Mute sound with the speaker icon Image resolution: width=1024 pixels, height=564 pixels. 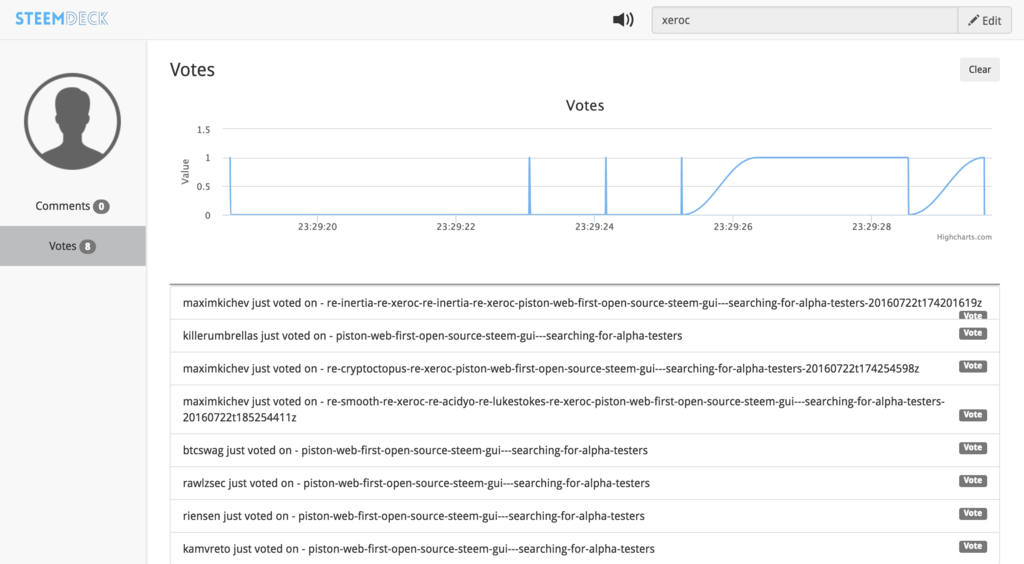pyautogui.click(x=623, y=20)
